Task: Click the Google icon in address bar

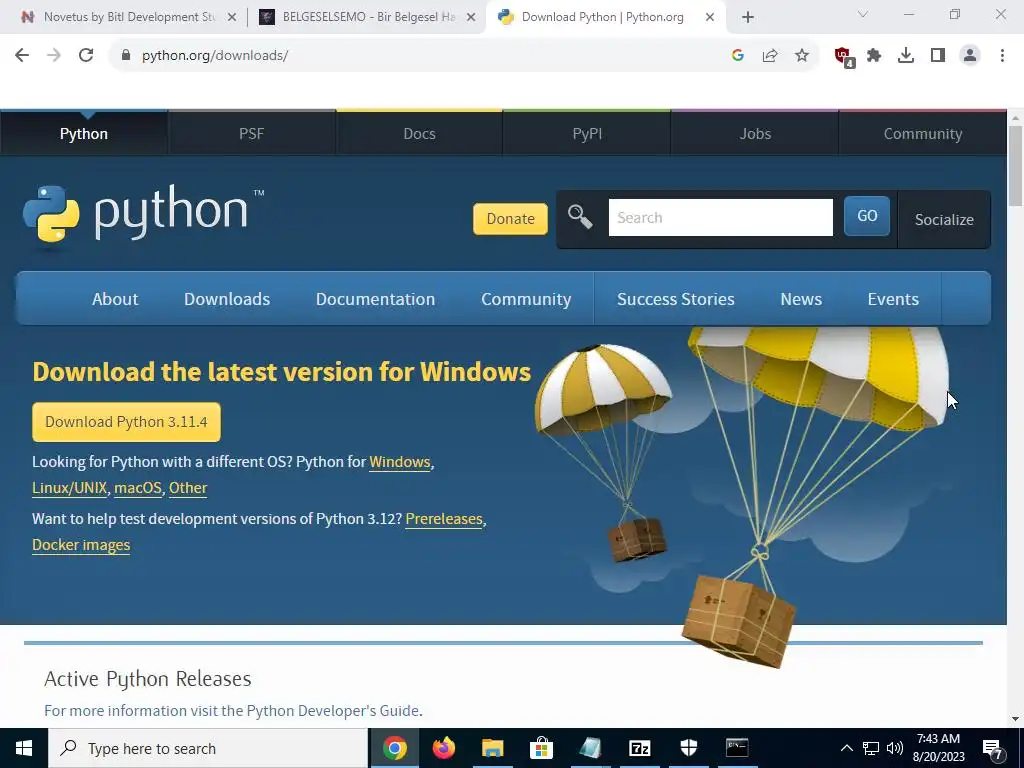Action: coord(738,56)
